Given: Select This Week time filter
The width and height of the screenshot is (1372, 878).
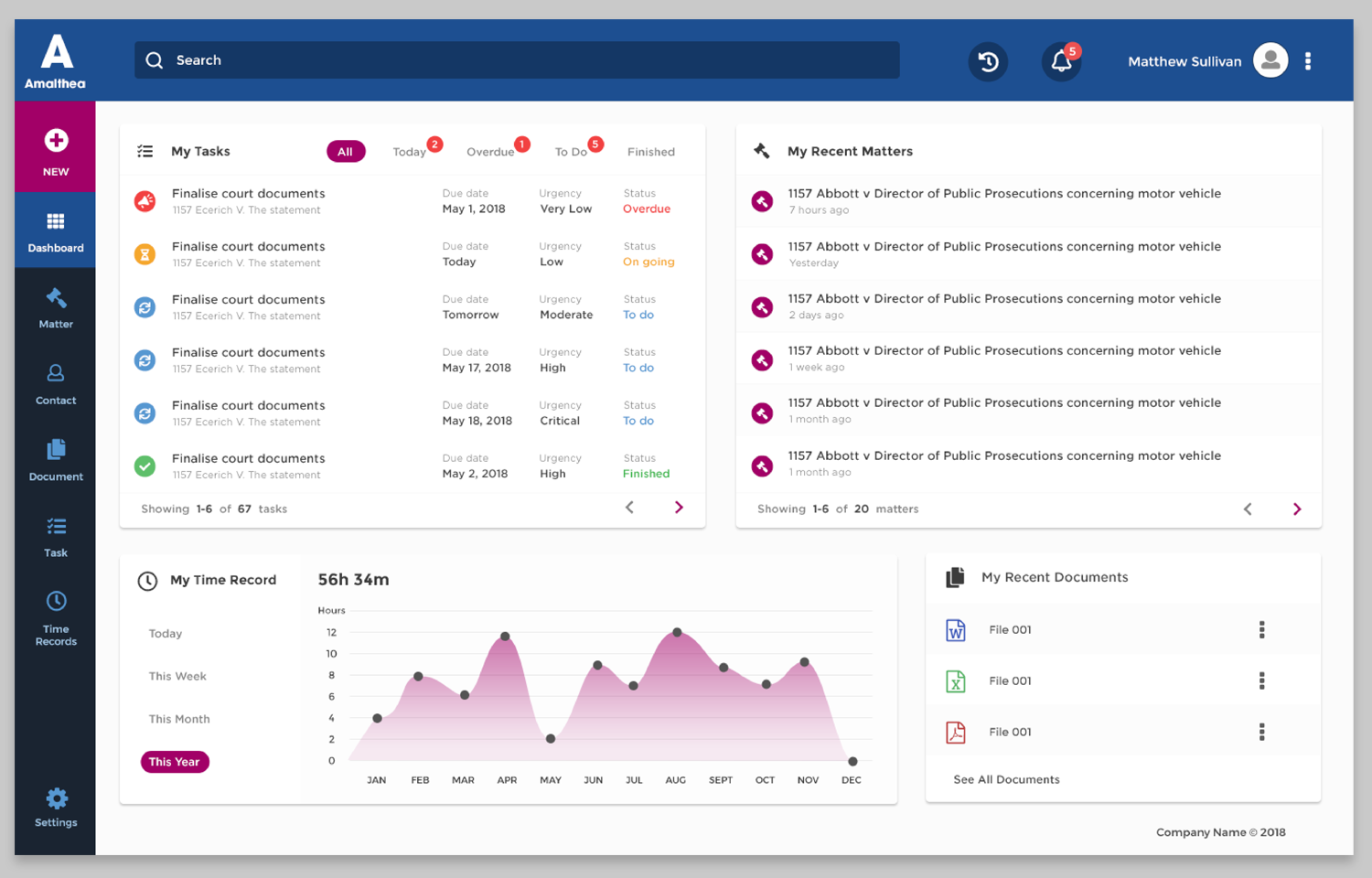Looking at the screenshot, I should pos(177,676).
